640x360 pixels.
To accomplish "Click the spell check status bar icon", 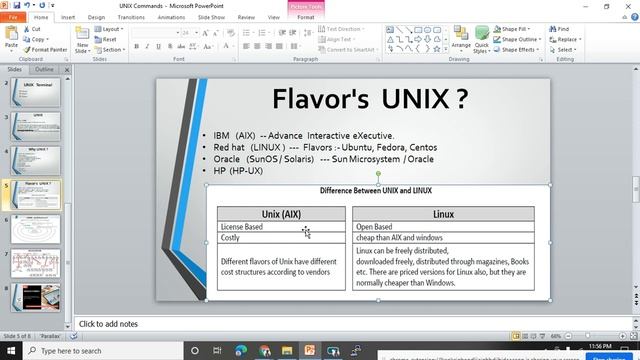I will [73, 336].
